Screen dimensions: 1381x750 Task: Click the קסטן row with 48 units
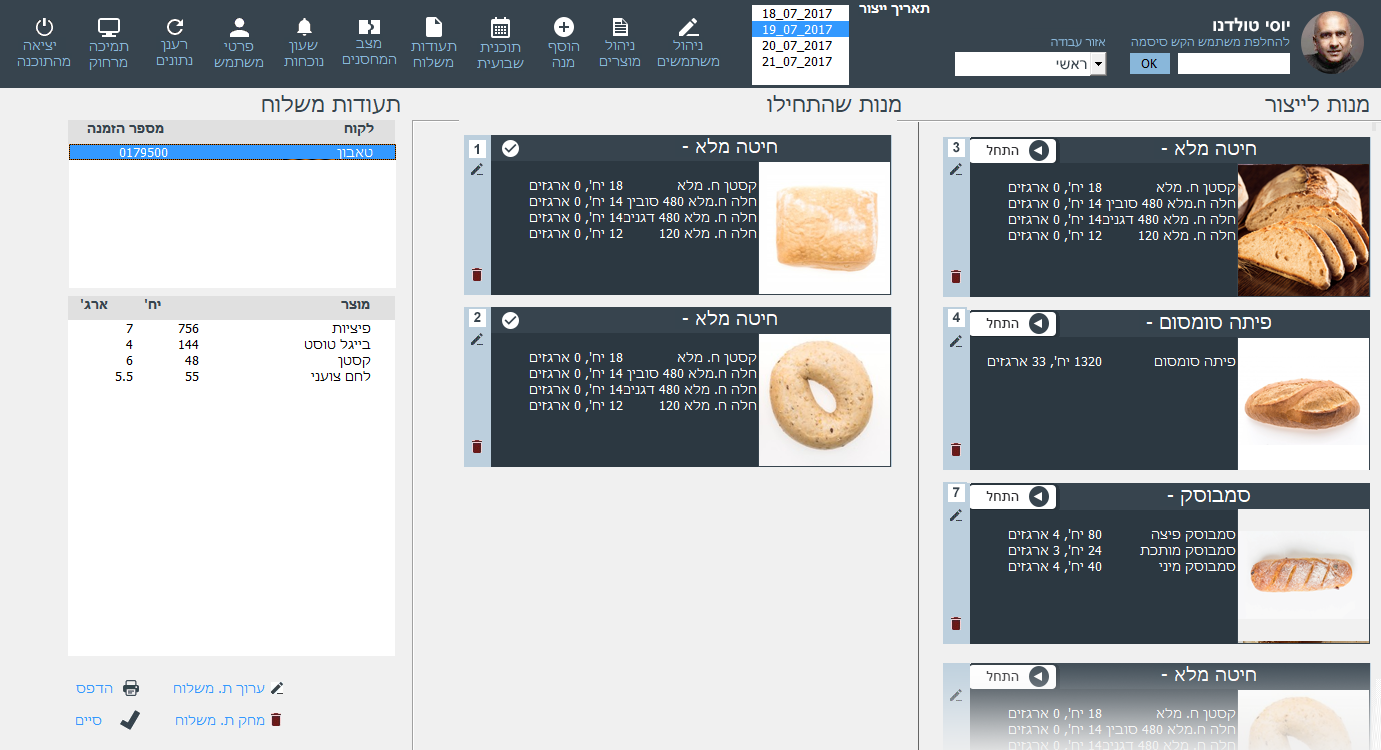(x=232, y=360)
